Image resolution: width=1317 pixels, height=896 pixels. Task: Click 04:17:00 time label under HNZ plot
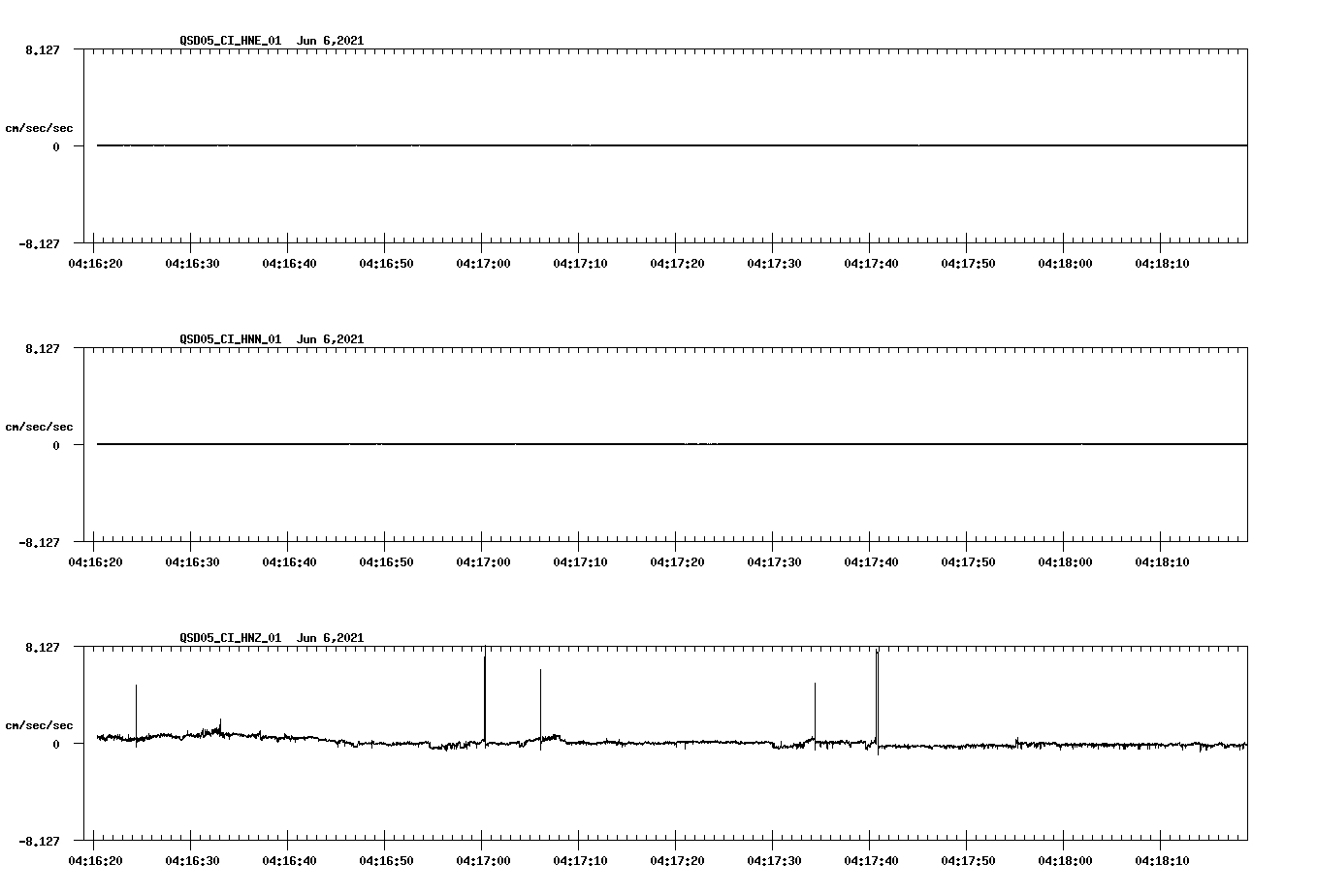pos(483,861)
